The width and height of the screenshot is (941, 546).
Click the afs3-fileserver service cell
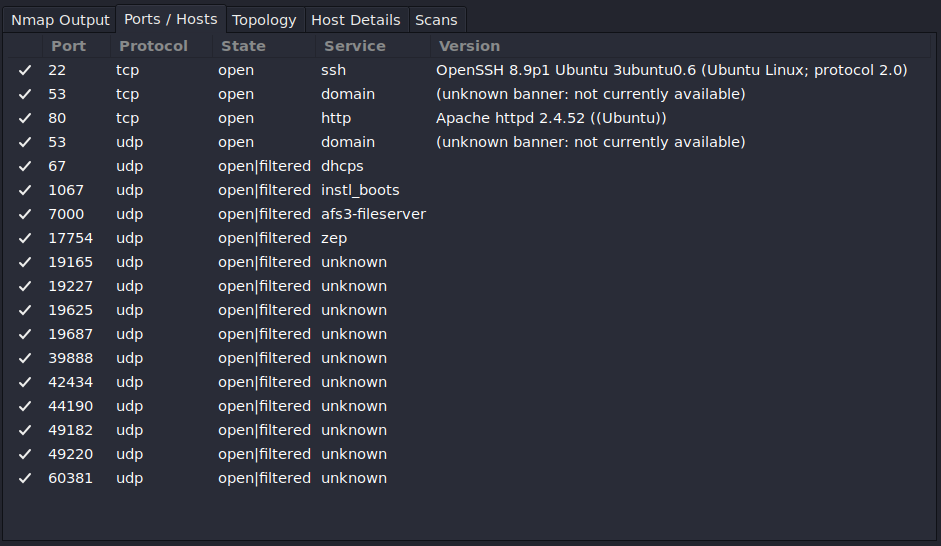pos(373,214)
